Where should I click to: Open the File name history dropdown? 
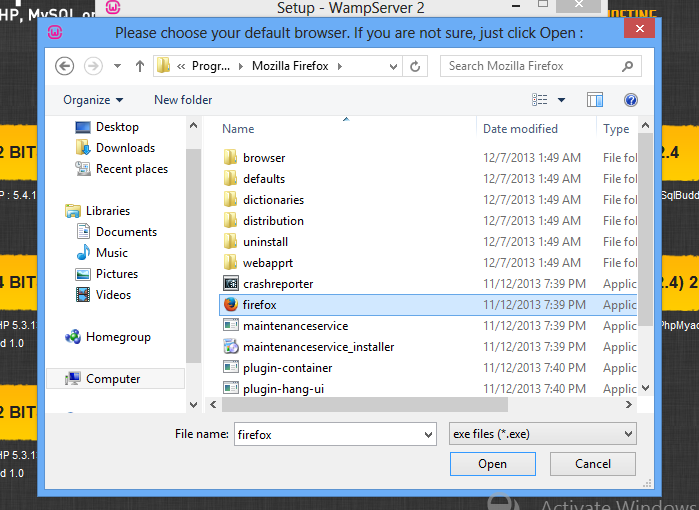(x=428, y=435)
